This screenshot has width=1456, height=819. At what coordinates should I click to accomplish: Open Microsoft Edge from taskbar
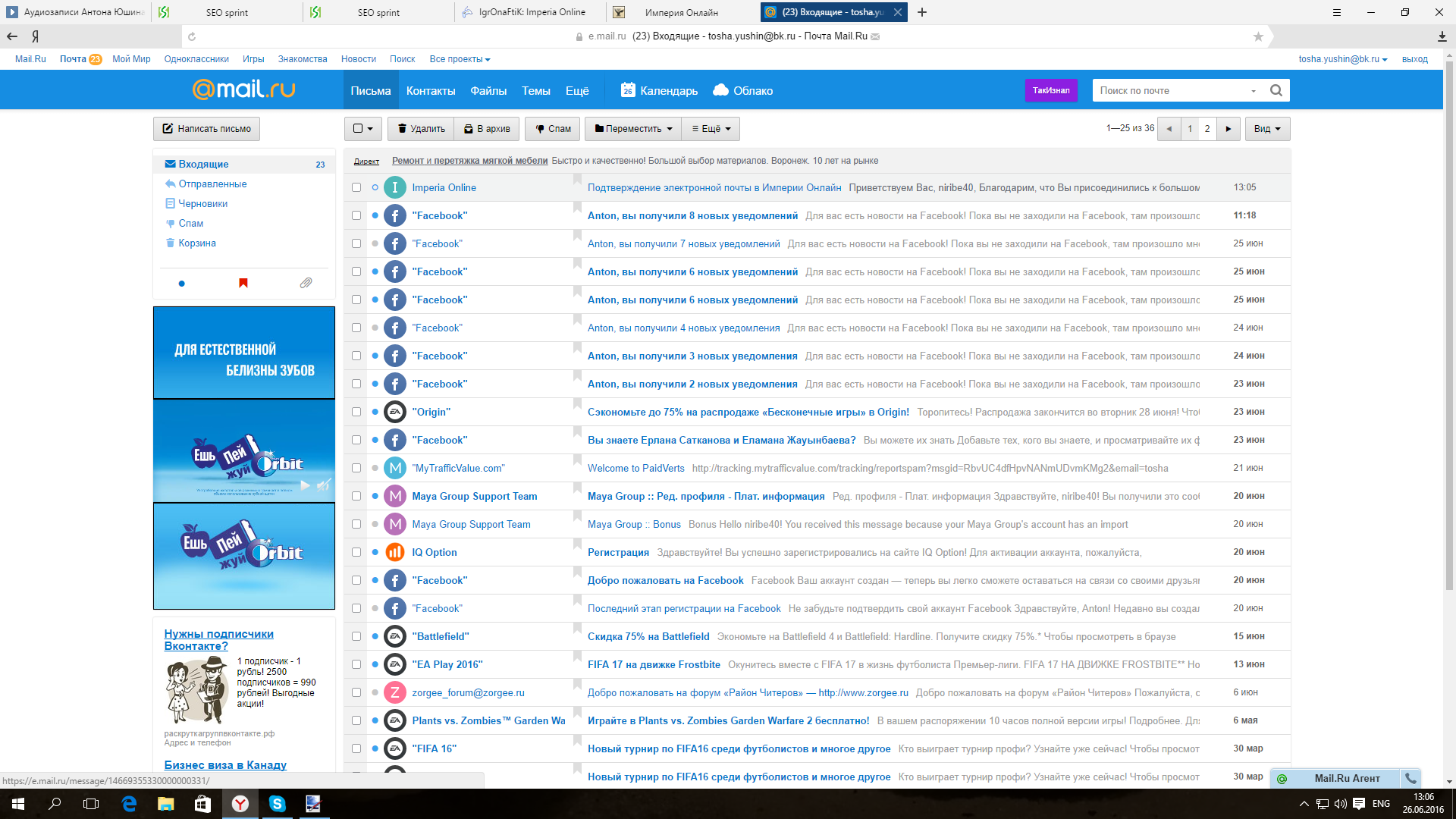point(129,804)
